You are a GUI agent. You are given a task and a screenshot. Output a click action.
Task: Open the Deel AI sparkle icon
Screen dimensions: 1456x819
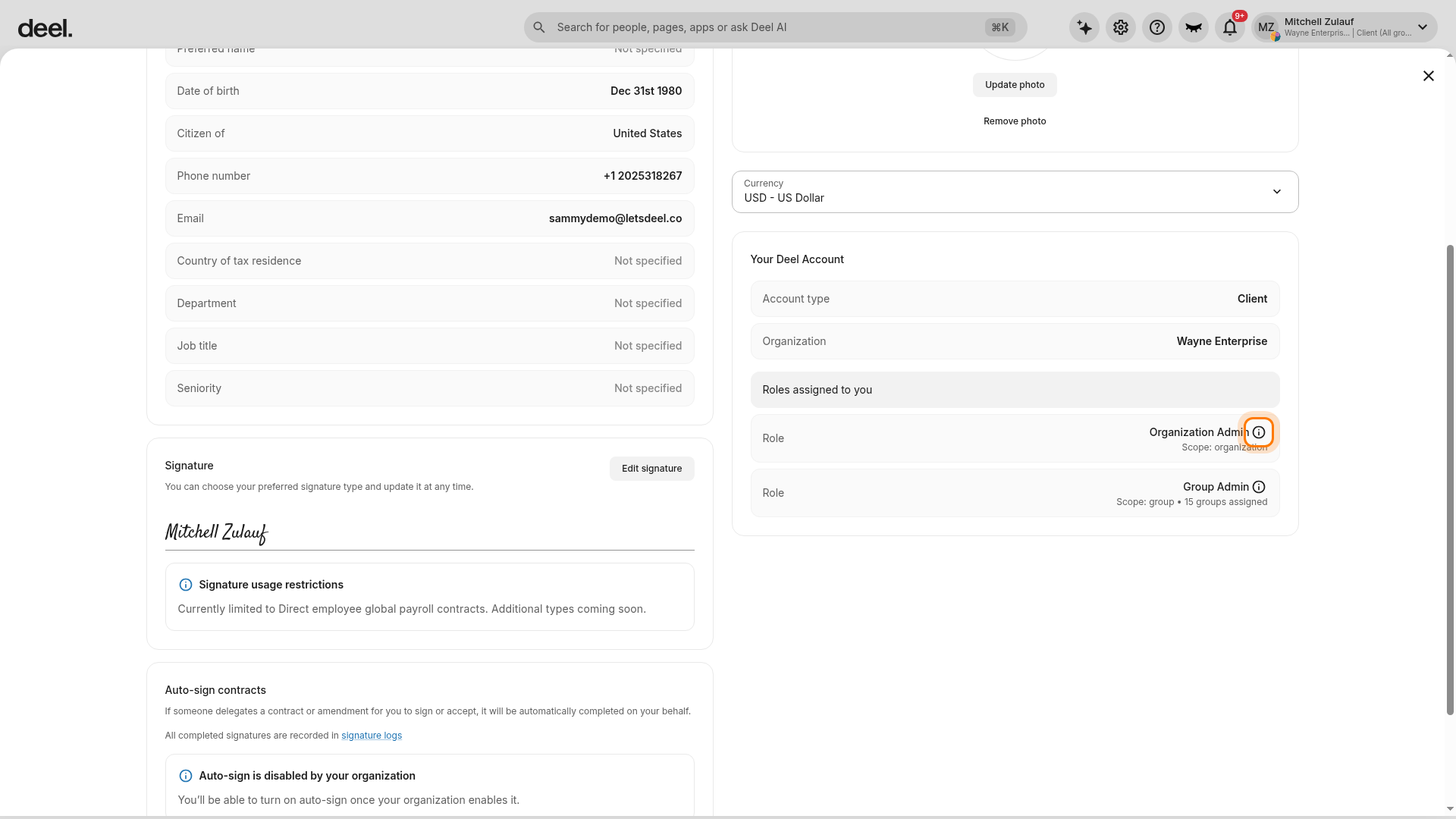(x=1084, y=27)
